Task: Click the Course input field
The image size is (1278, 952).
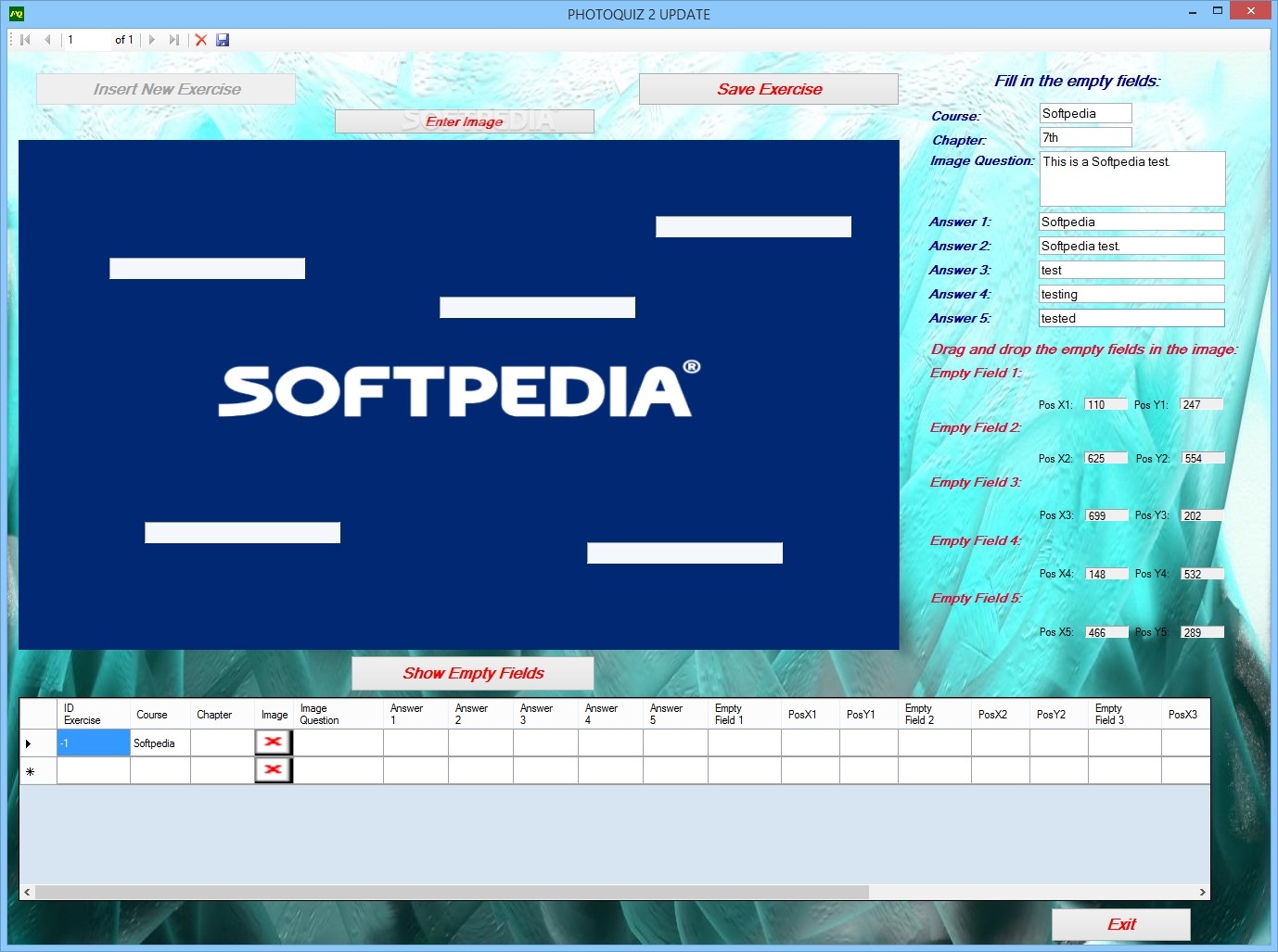Action: click(x=1086, y=113)
